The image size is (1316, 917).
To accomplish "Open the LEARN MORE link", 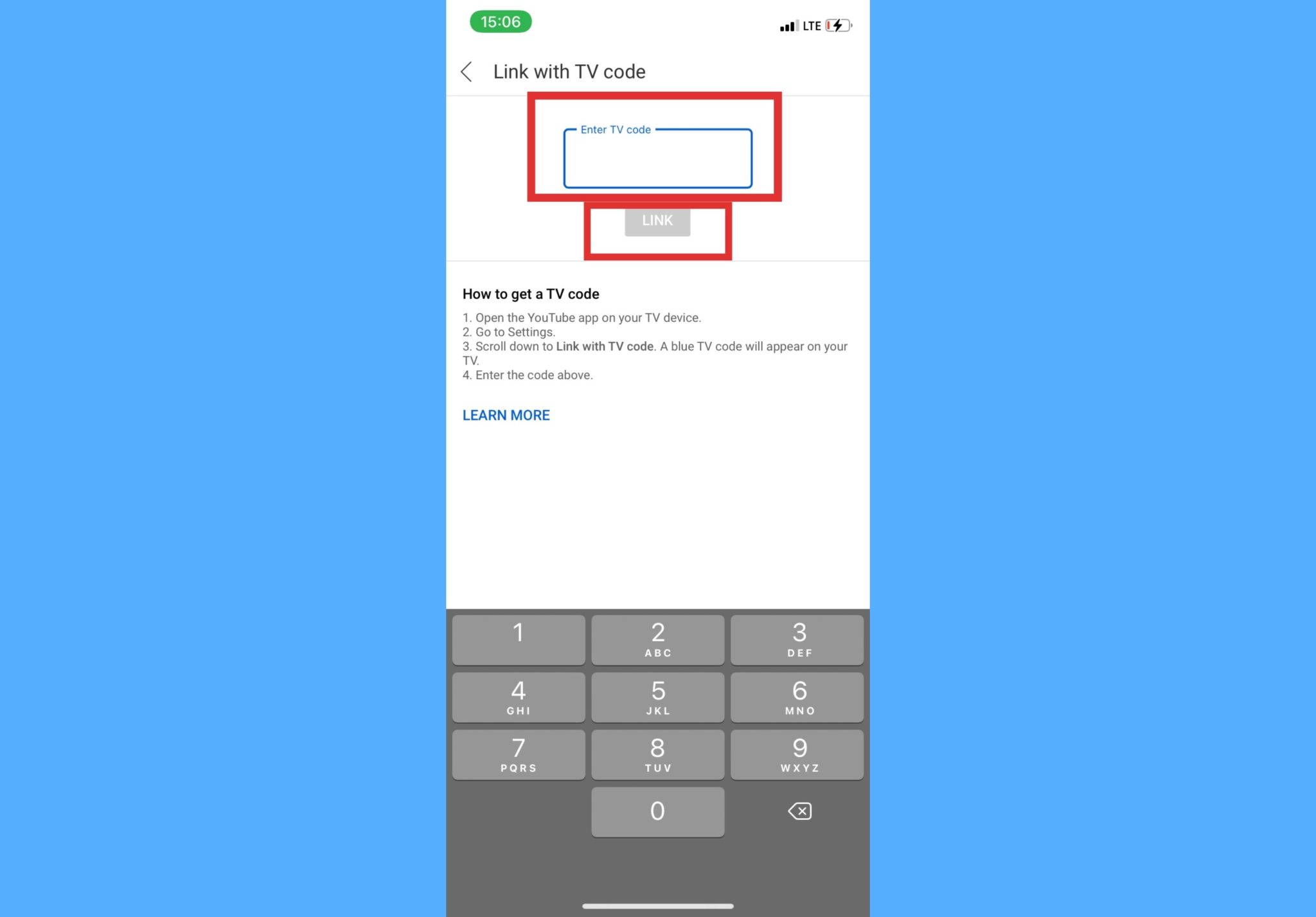I will click(506, 414).
